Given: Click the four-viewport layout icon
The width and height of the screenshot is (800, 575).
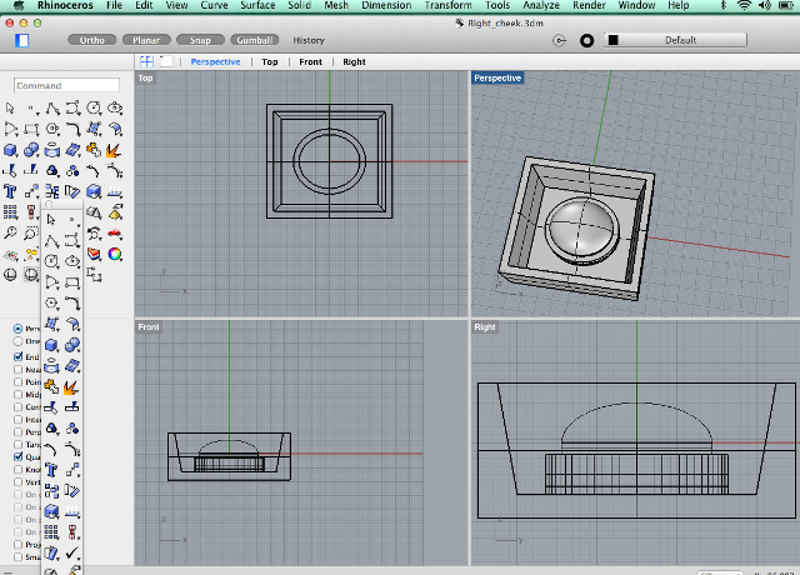Looking at the screenshot, I should (x=146, y=62).
